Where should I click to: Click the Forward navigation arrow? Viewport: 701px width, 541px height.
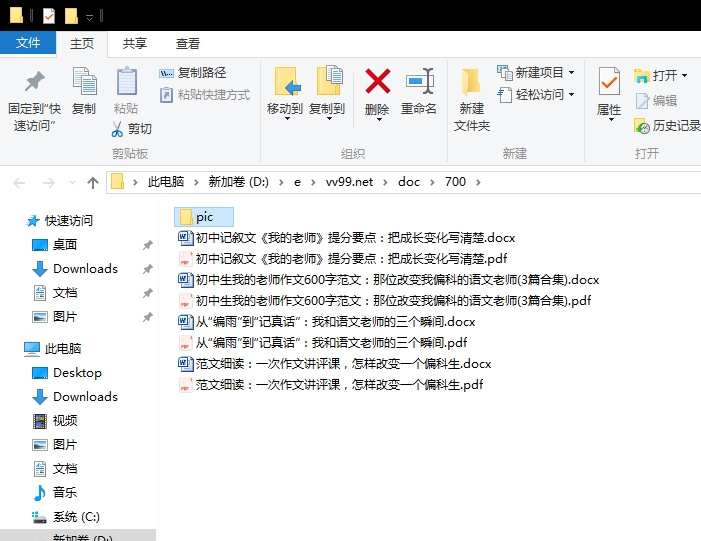(48, 182)
